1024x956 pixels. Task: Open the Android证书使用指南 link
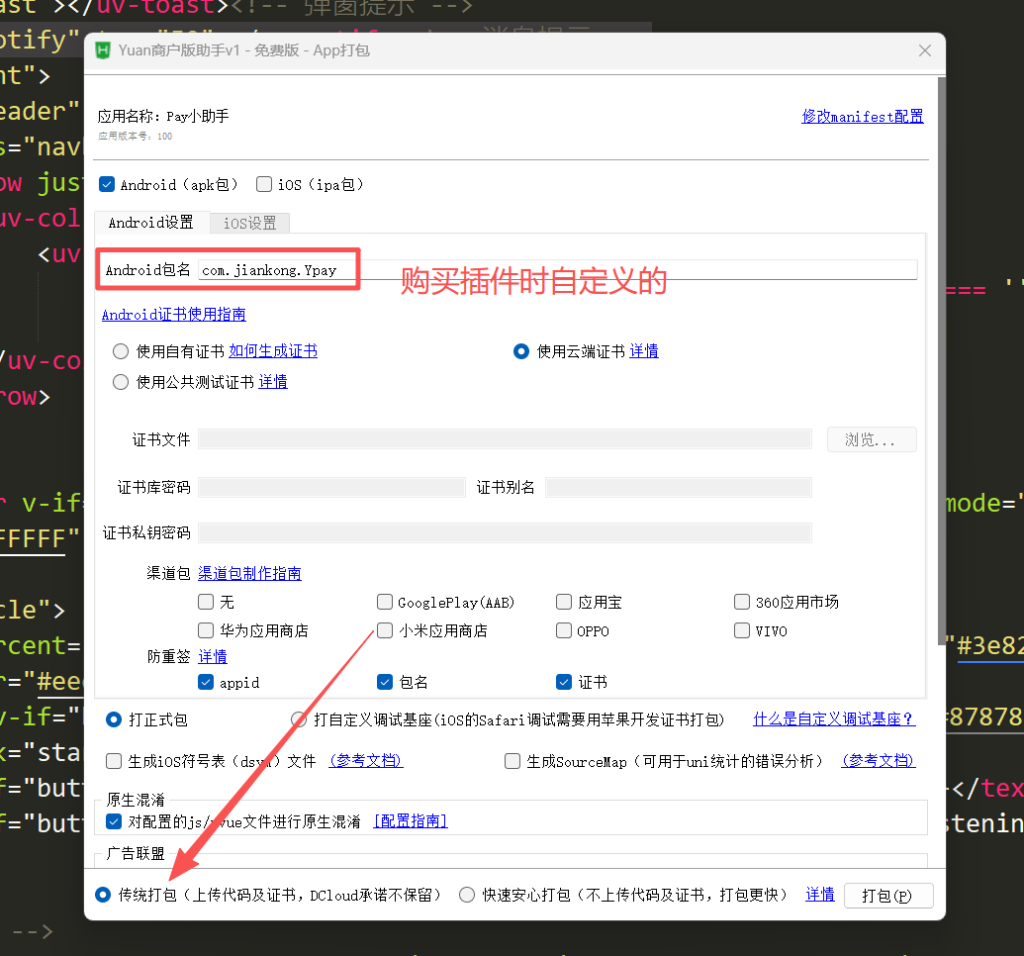174,315
